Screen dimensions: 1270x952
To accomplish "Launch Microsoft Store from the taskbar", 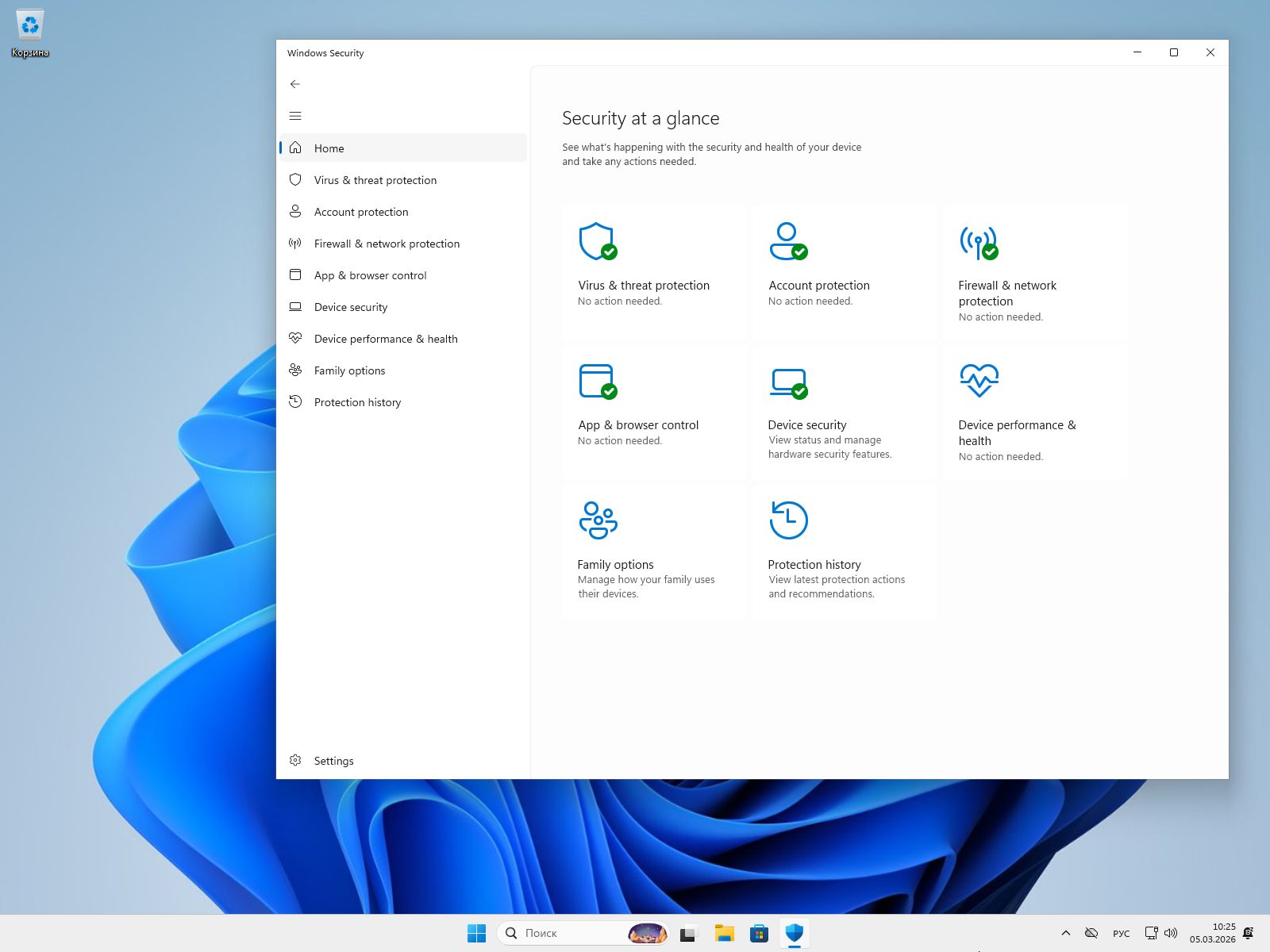I will 759,933.
